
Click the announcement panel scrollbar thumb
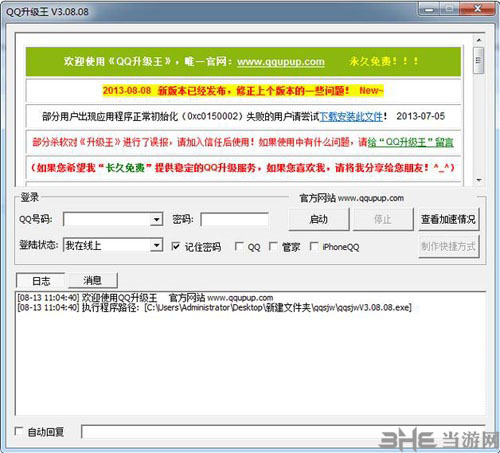479,60
